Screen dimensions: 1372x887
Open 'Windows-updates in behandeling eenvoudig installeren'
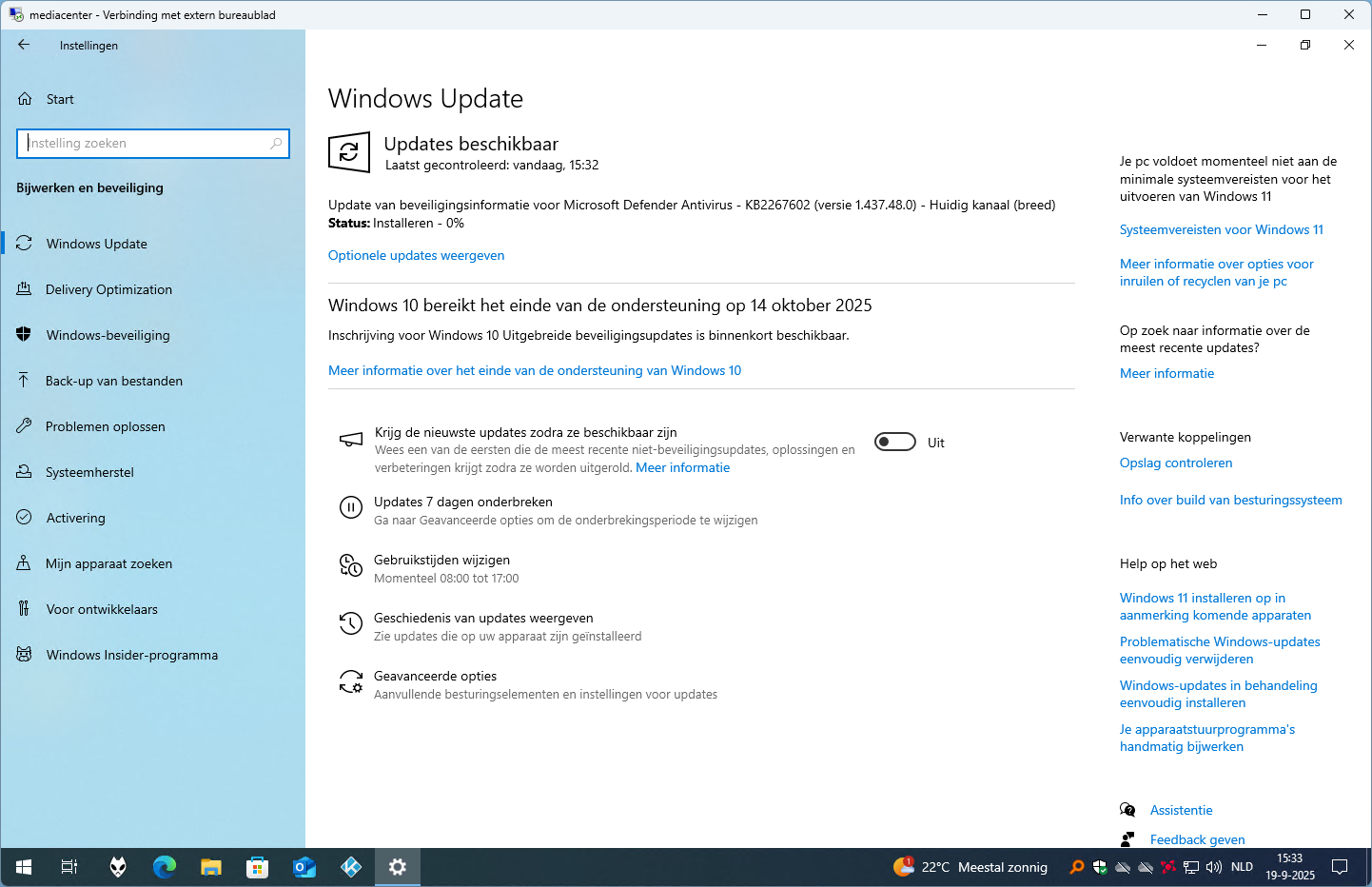click(x=1219, y=694)
